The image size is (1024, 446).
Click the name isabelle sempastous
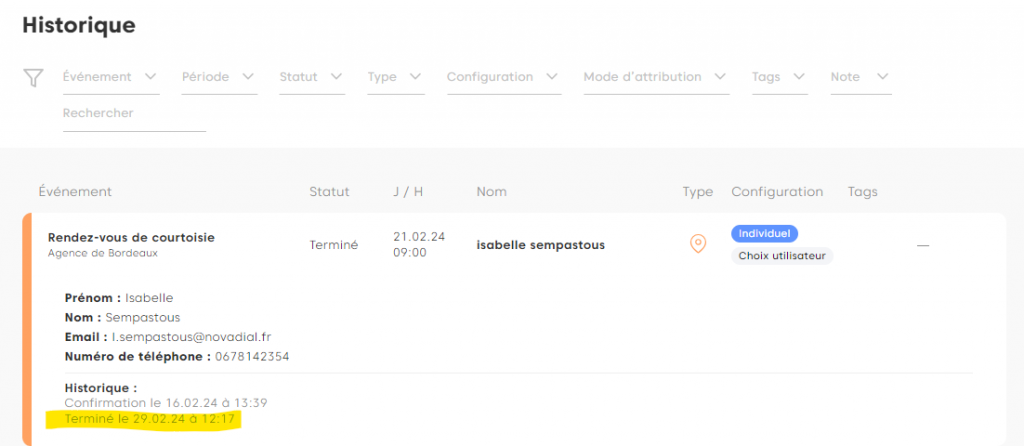(x=540, y=245)
